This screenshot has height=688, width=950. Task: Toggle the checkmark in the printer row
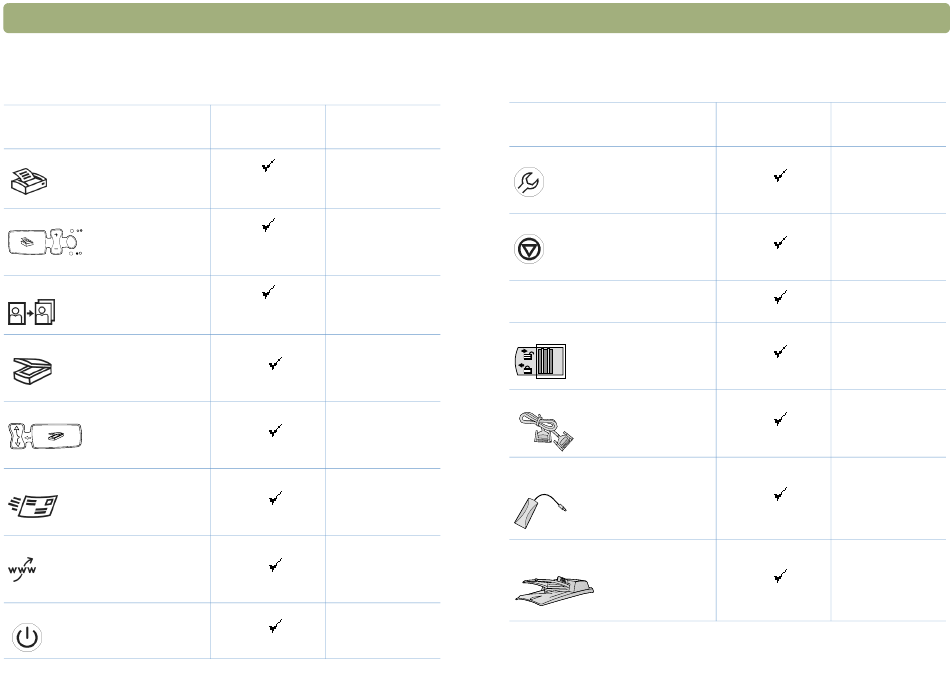[268, 165]
